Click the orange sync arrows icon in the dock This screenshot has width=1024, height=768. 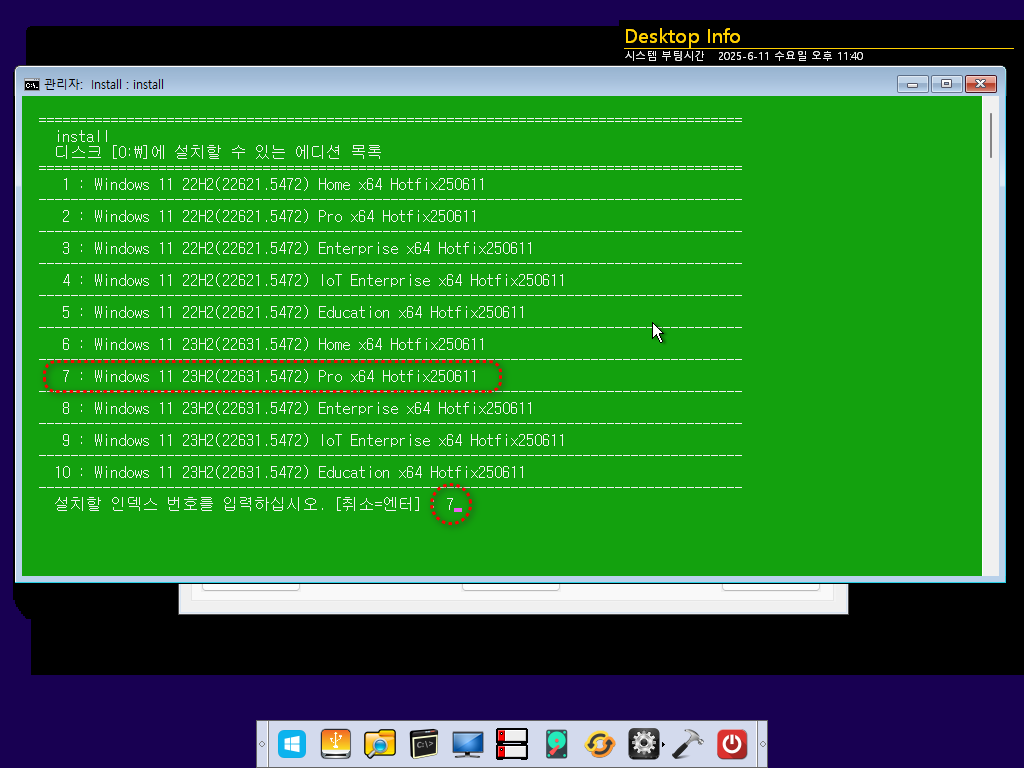click(x=600, y=744)
